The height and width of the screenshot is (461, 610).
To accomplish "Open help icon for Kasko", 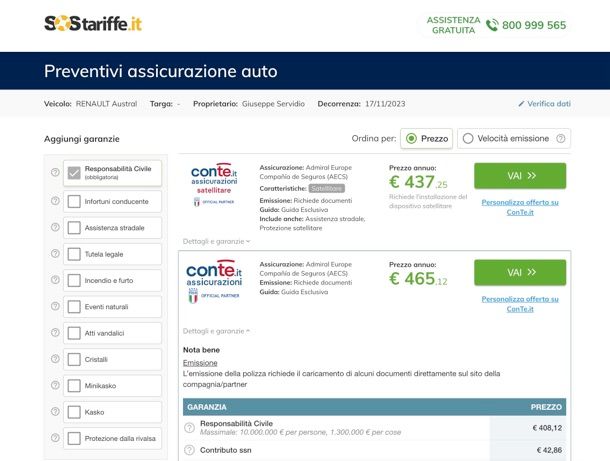I will coord(55,412).
